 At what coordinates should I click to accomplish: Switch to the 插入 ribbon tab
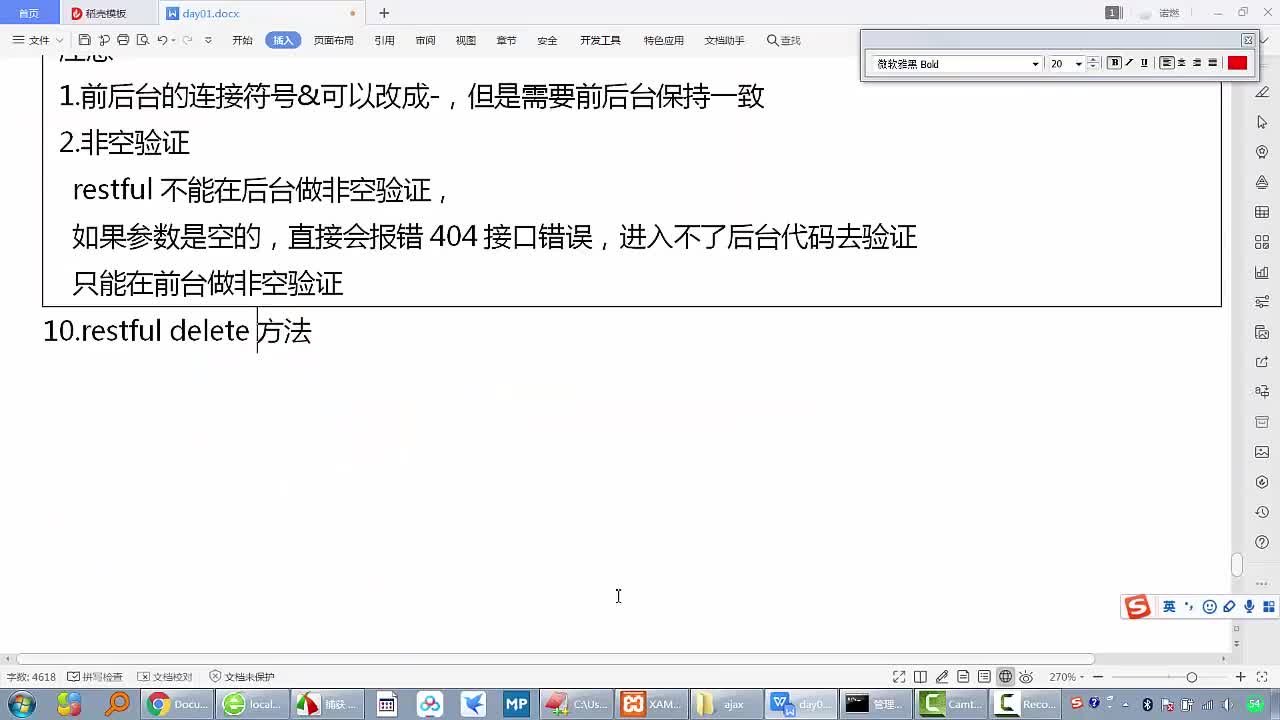283,40
